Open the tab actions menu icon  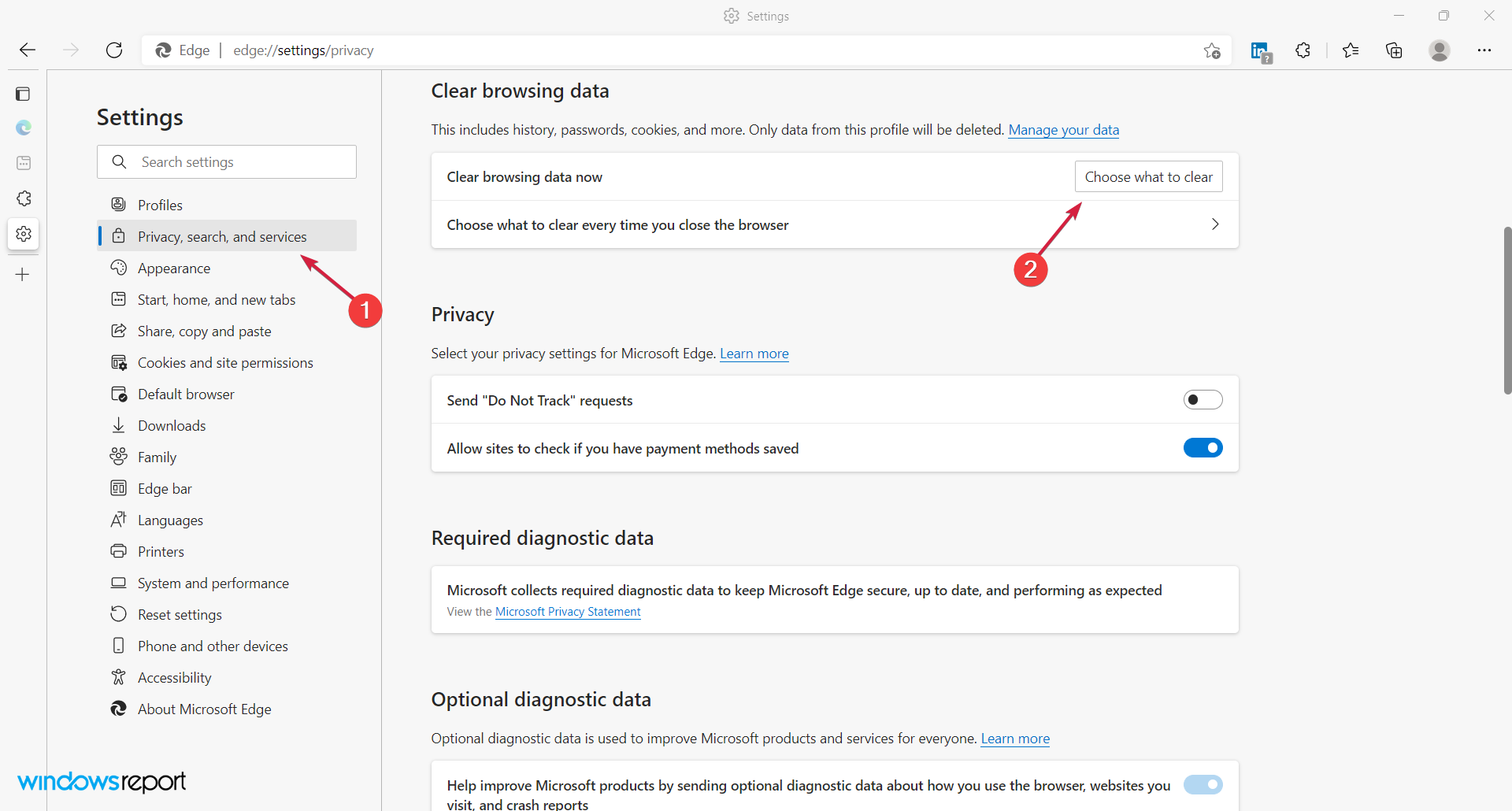23,94
